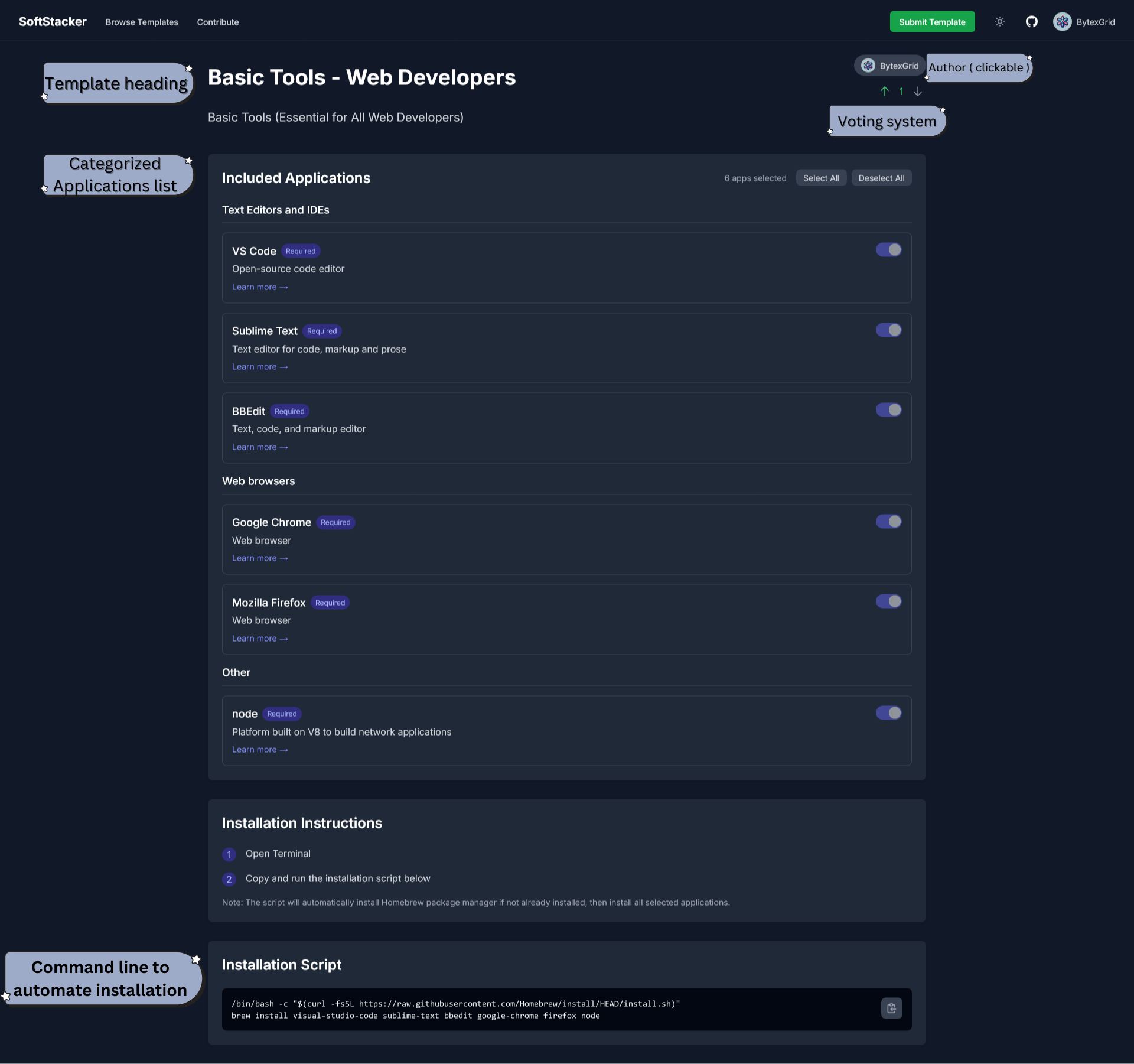1134x1064 pixels.
Task: Click the BytexGrid avatar in navbar
Action: pyautogui.click(x=1062, y=22)
